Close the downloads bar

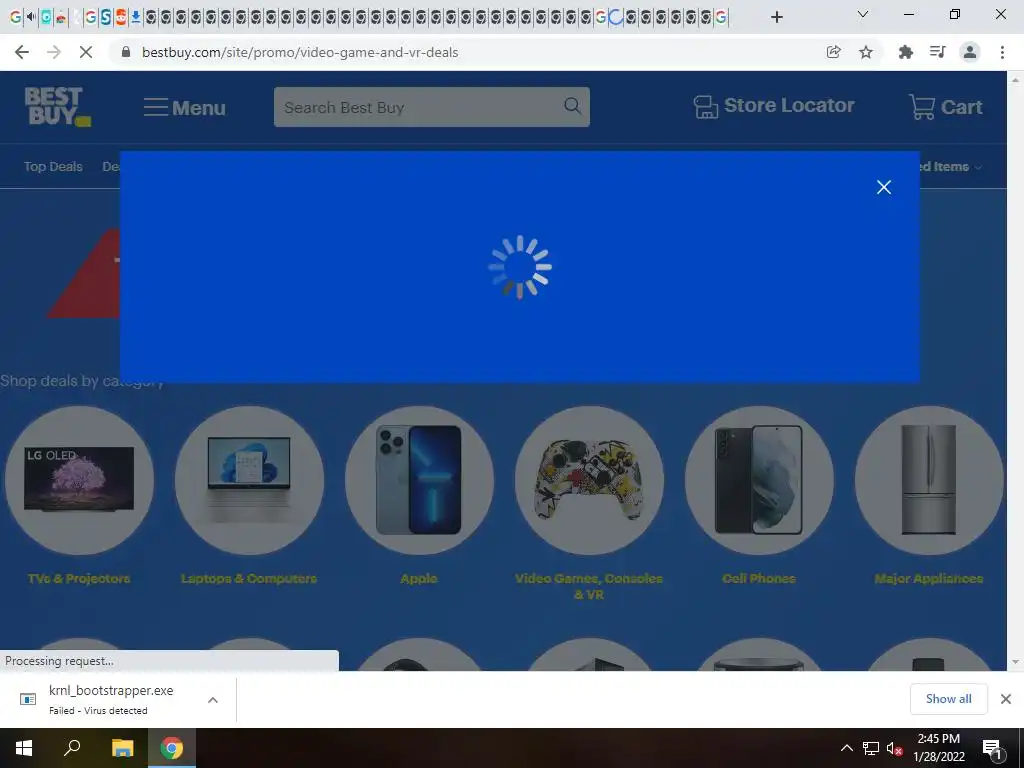click(1006, 699)
